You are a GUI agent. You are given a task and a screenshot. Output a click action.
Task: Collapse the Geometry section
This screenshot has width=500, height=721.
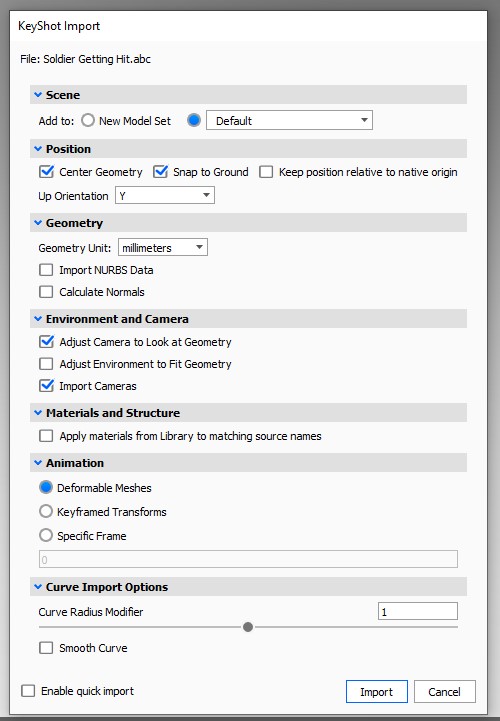tap(38, 223)
